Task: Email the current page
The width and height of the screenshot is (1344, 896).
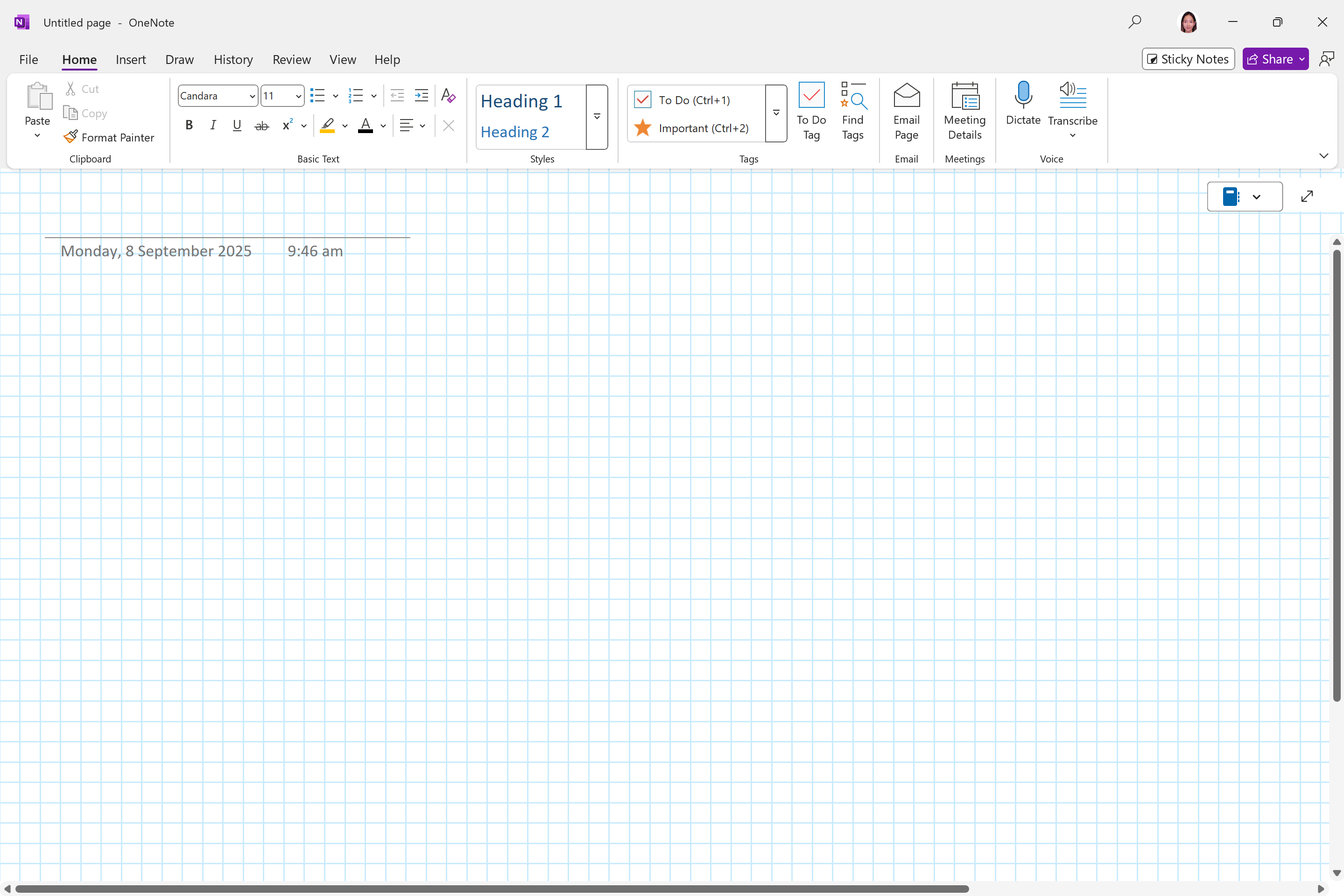Action: pyautogui.click(x=905, y=112)
